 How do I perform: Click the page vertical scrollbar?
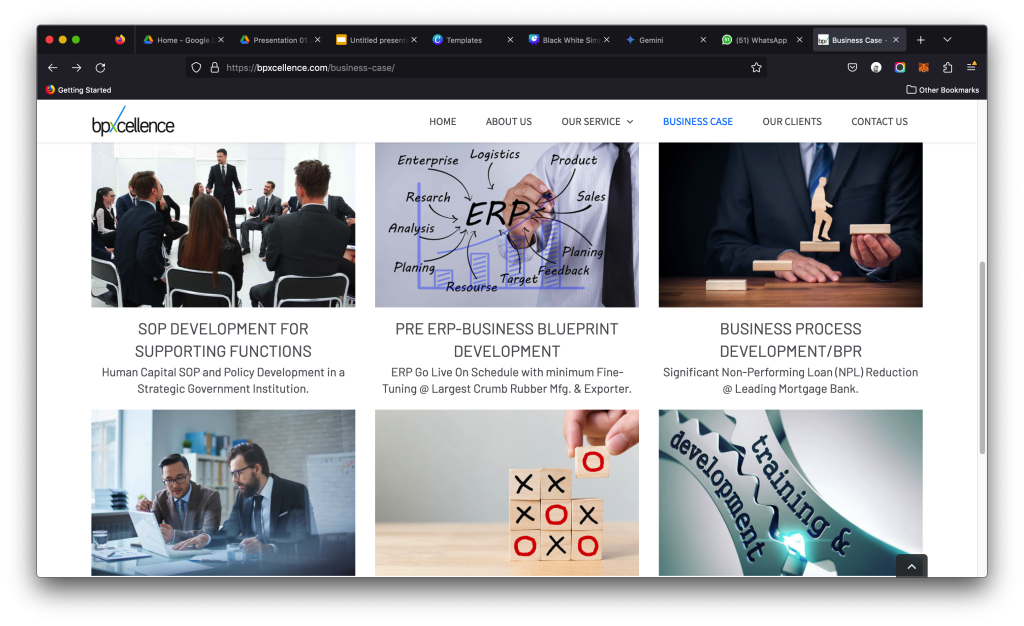982,358
